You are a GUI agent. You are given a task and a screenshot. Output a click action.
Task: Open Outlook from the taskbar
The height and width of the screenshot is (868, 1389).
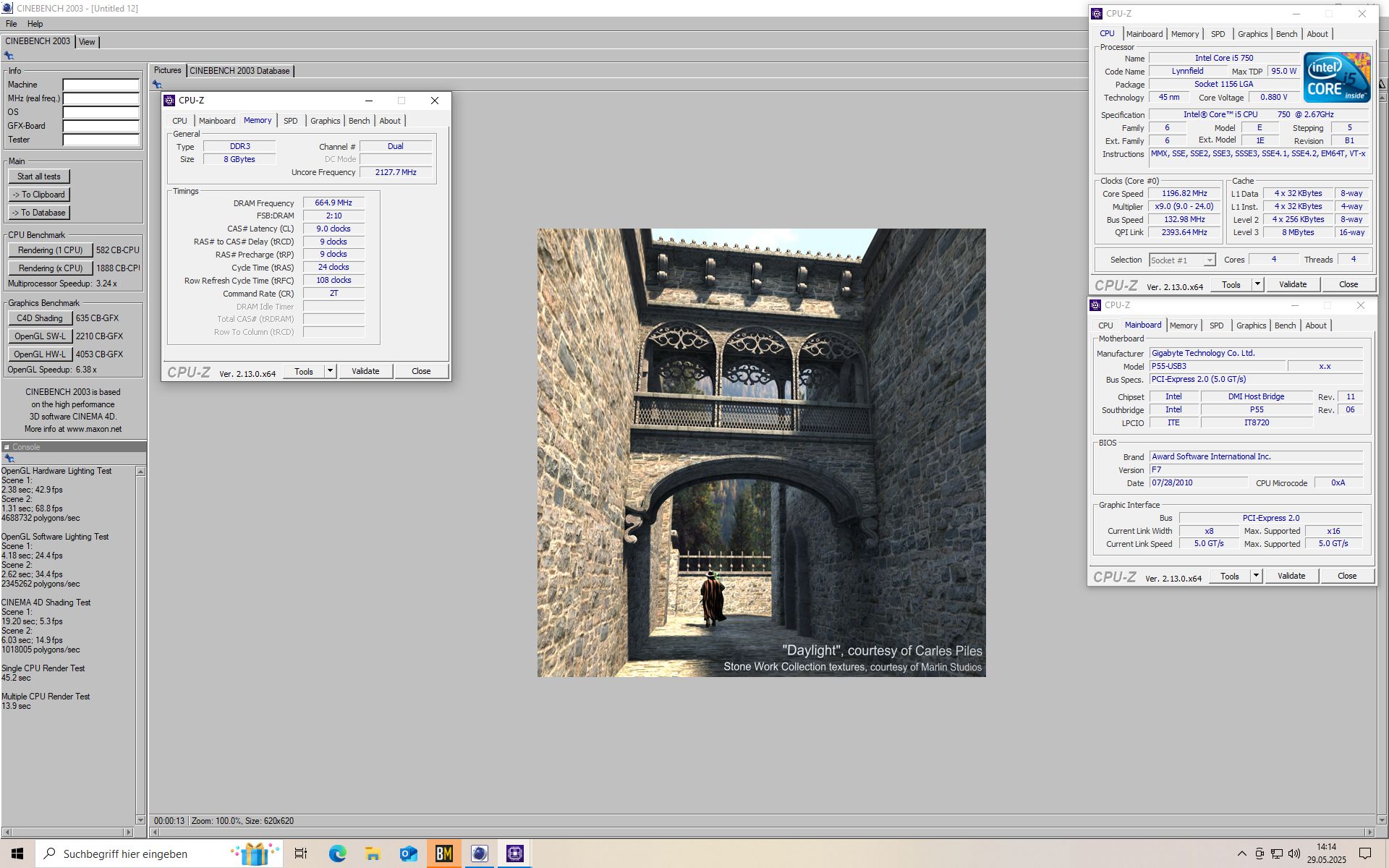[408, 854]
